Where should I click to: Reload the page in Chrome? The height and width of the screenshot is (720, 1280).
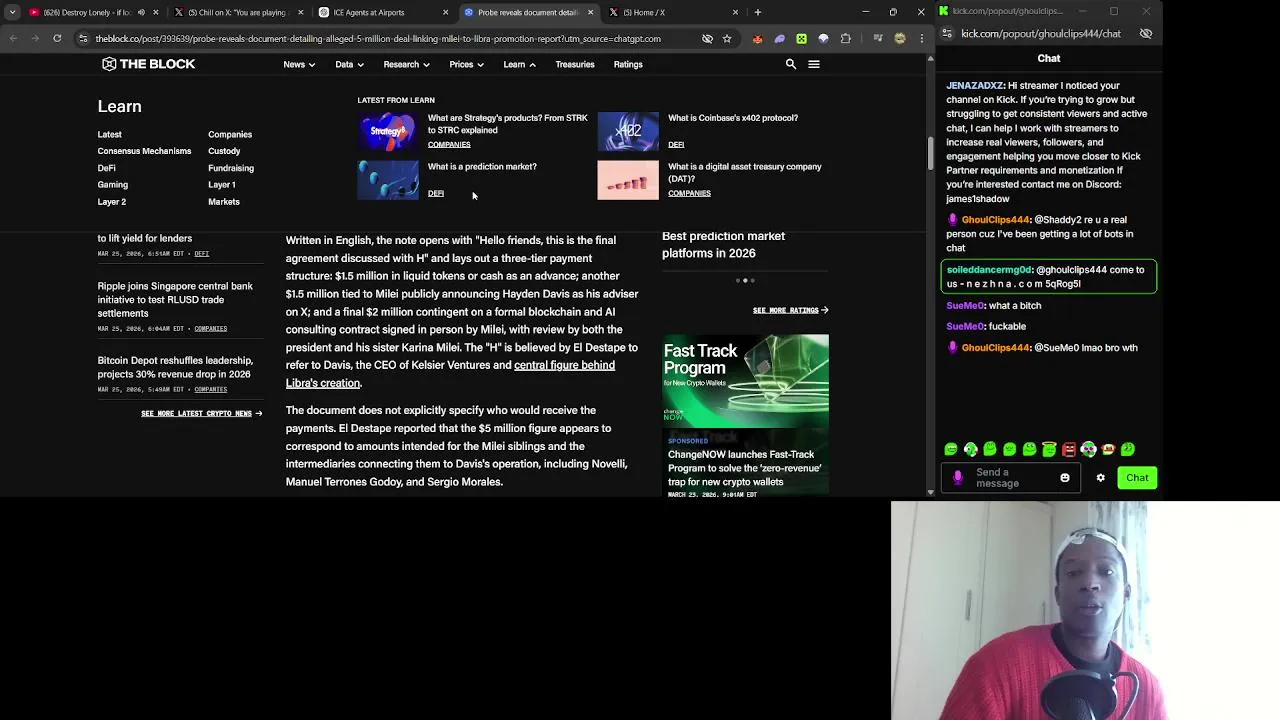click(57, 38)
